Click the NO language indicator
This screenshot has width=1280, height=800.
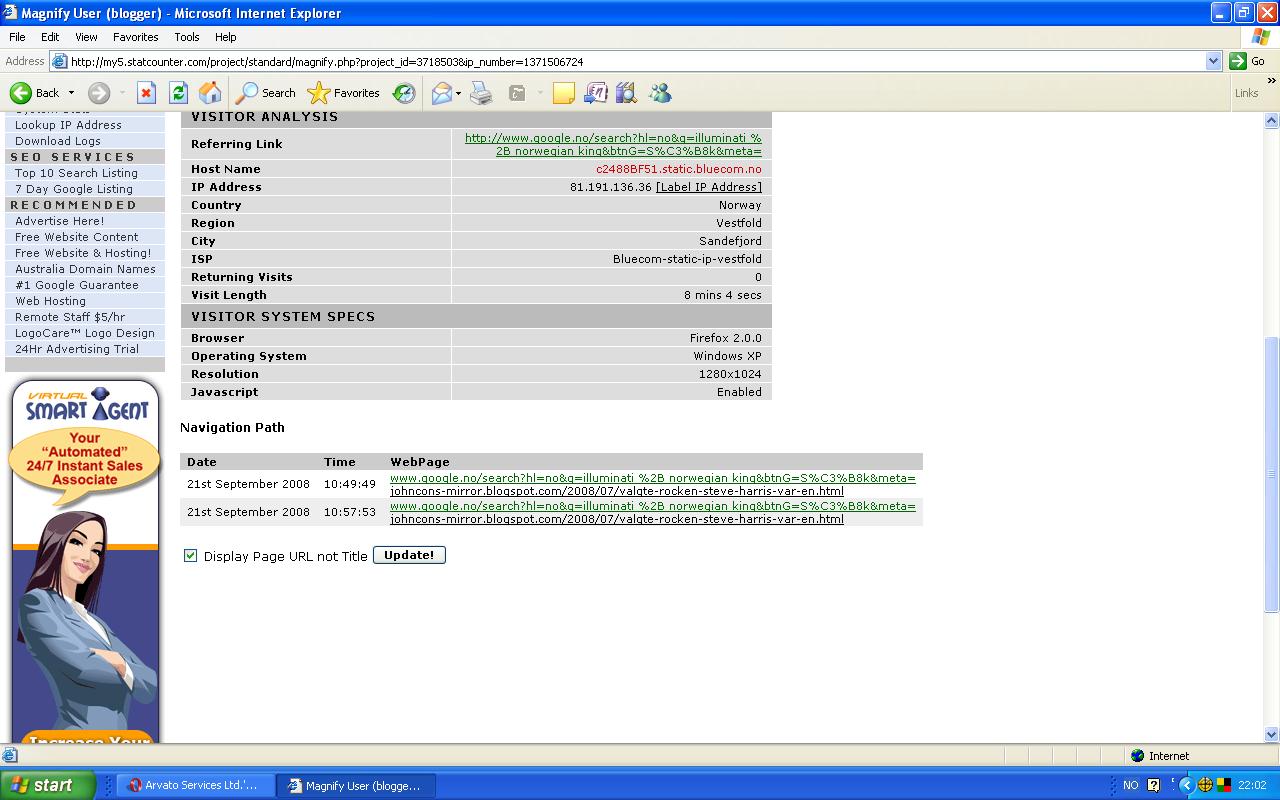[x=1131, y=785]
